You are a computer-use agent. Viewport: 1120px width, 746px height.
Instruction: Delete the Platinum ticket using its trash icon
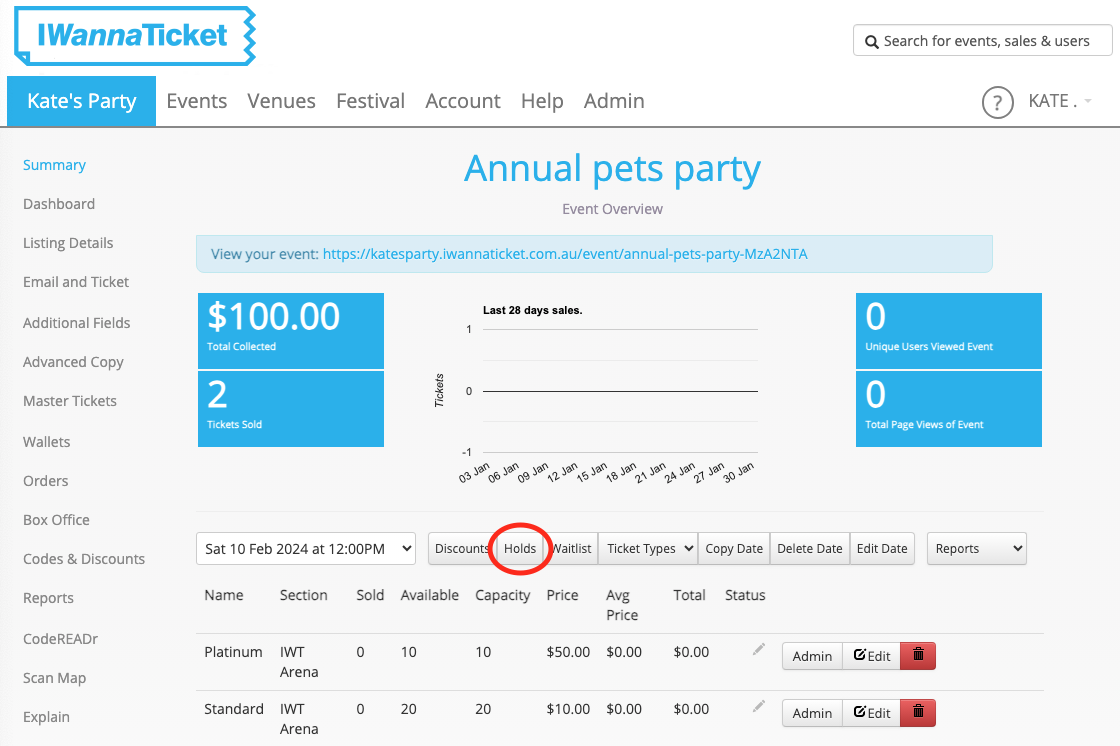click(917, 655)
